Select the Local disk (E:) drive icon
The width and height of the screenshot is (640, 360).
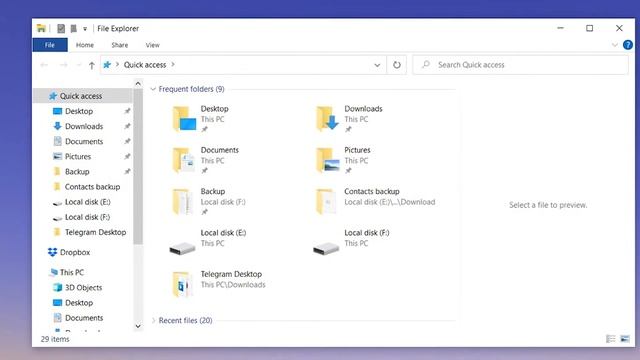pyautogui.click(x=182, y=248)
